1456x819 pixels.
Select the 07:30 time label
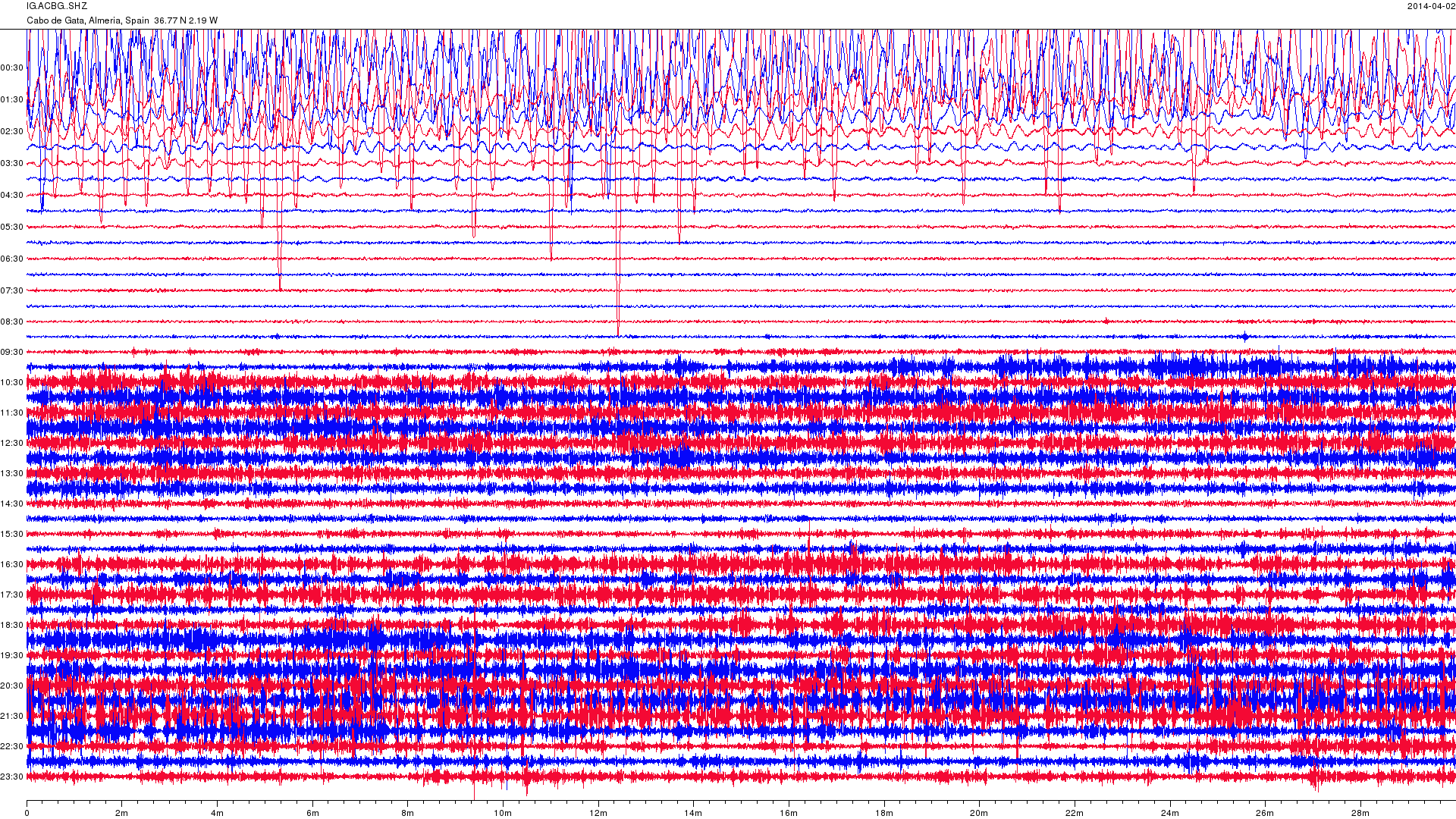point(12,291)
